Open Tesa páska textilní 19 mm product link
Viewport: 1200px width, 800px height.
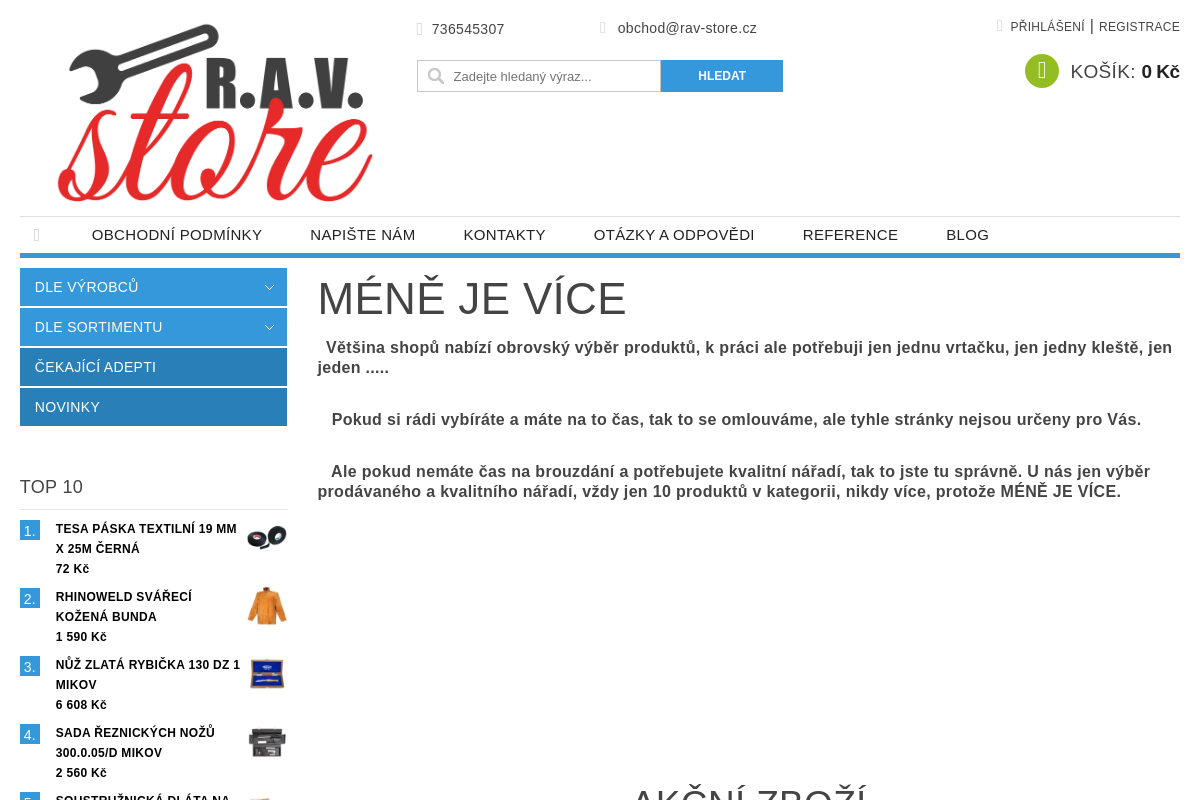pyautogui.click(x=146, y=539)
